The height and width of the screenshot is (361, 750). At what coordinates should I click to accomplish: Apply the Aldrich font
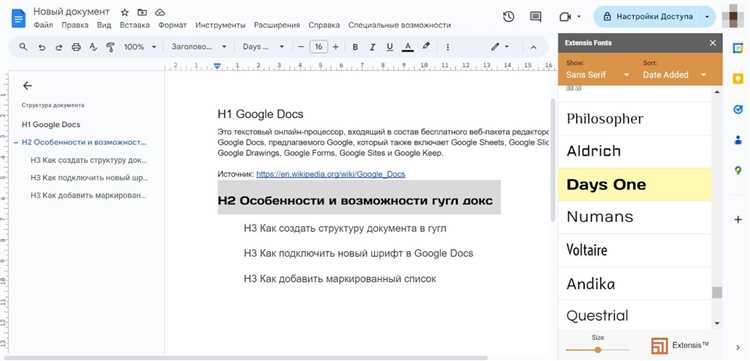click(635, 151)
